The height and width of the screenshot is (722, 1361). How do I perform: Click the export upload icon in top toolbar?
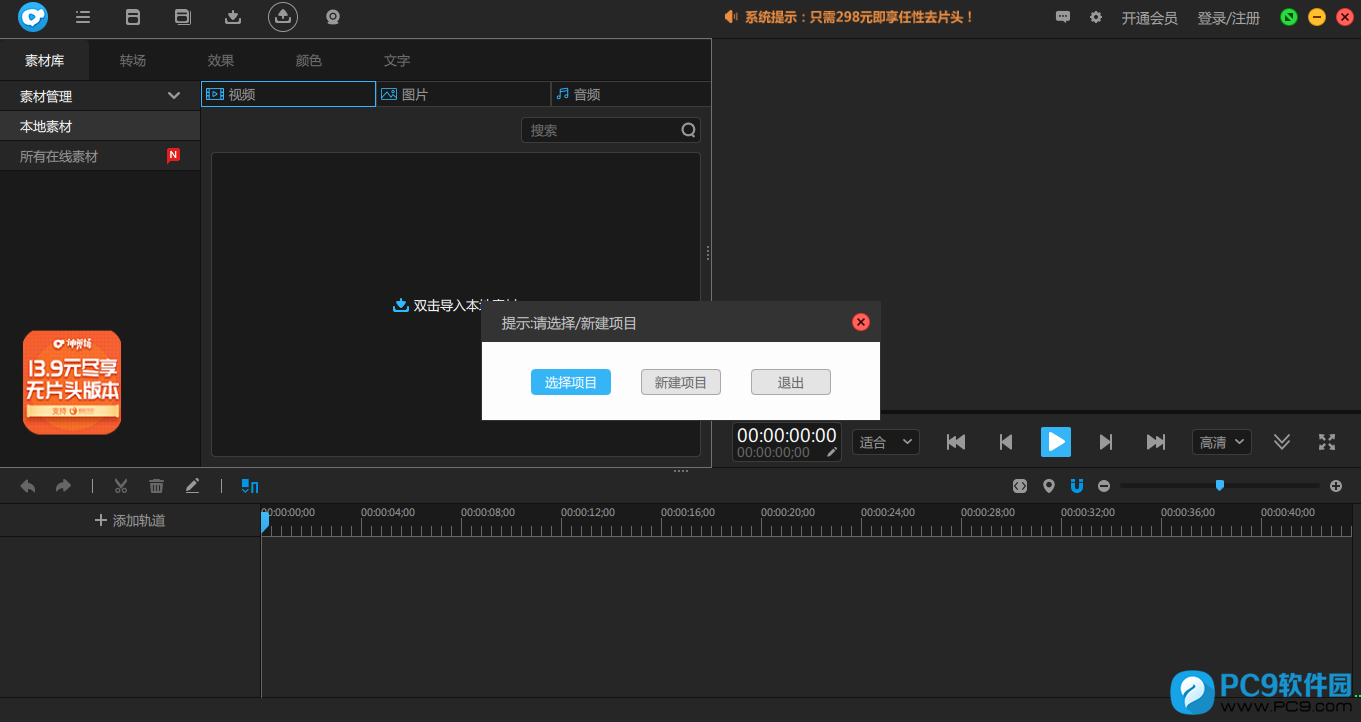click(x=283, y=17)
